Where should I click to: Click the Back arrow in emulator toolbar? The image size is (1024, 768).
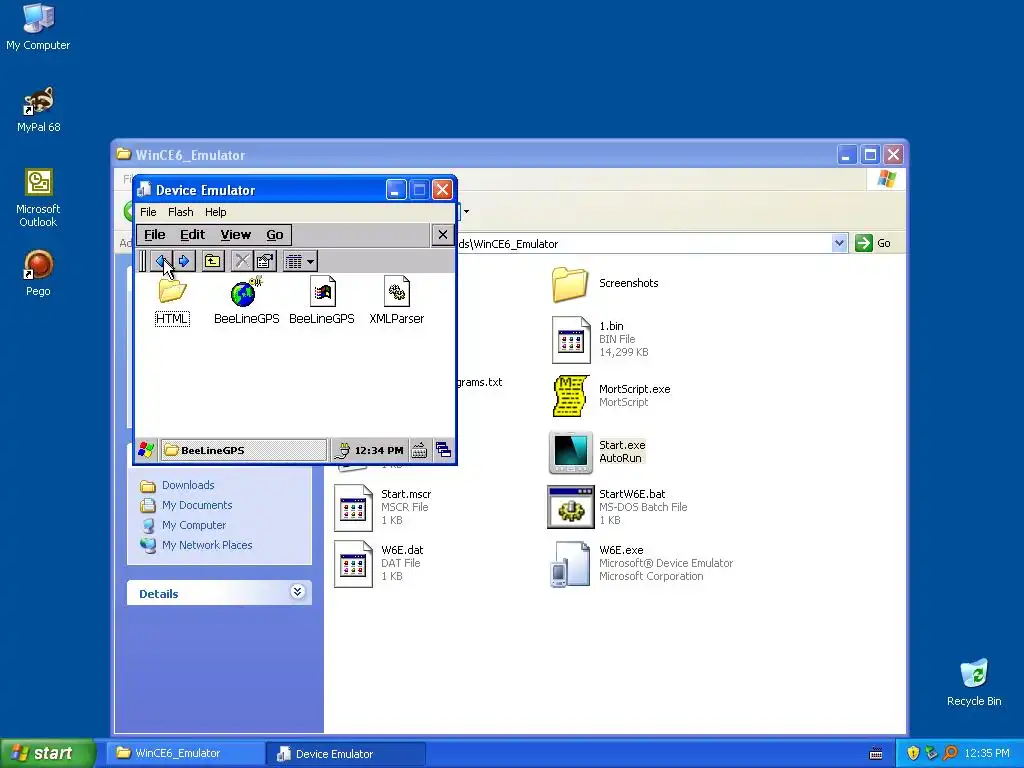(161, 261)
